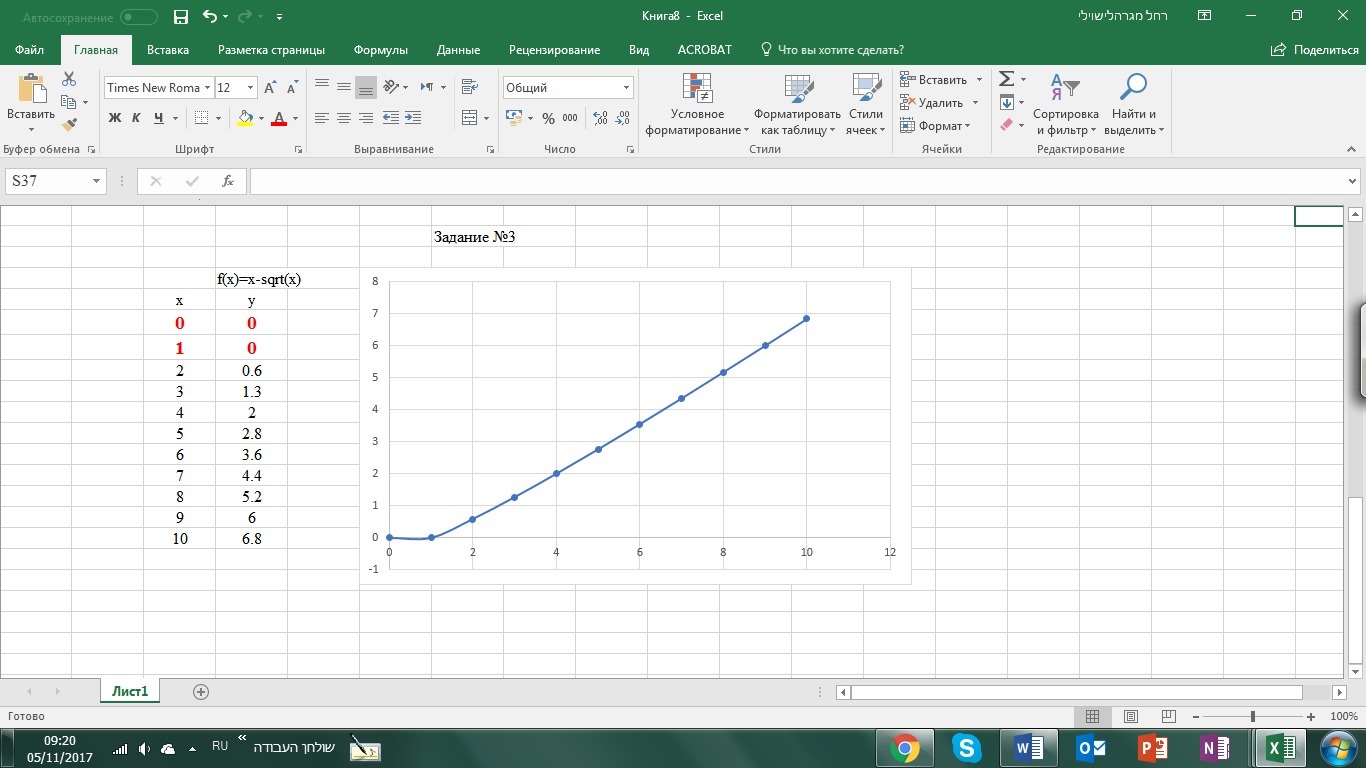This screenshot has width=1366, height=768.
Task: Open the Файл tab
Action: pyautogui.click(x=30, y=50)
